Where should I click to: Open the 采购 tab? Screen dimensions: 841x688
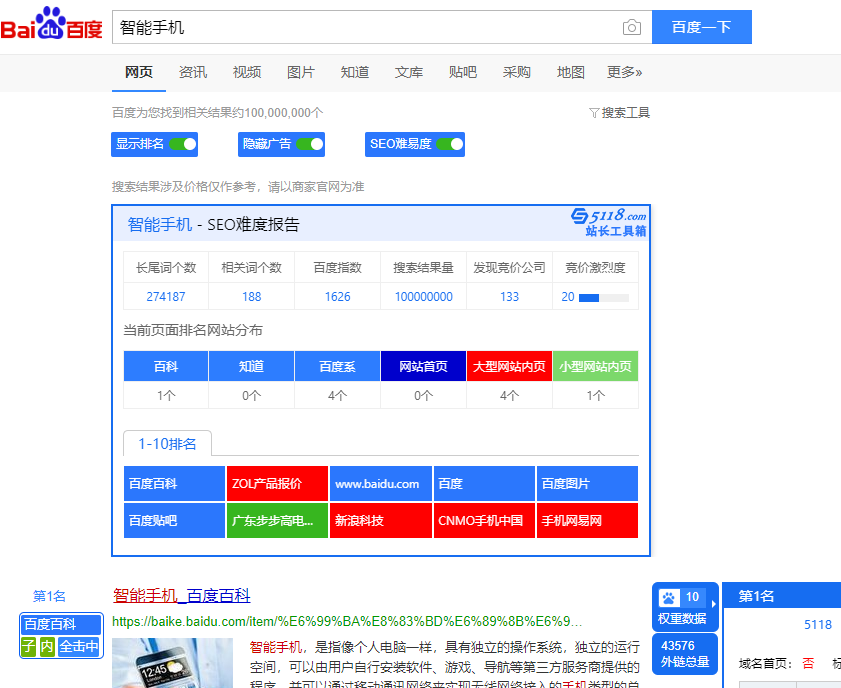517,72
